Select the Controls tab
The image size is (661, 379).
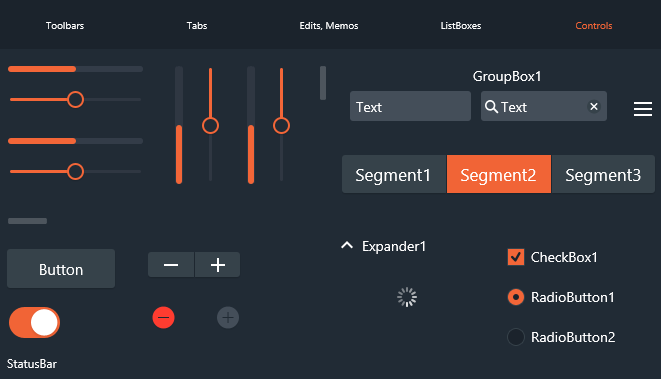point(594,26)
